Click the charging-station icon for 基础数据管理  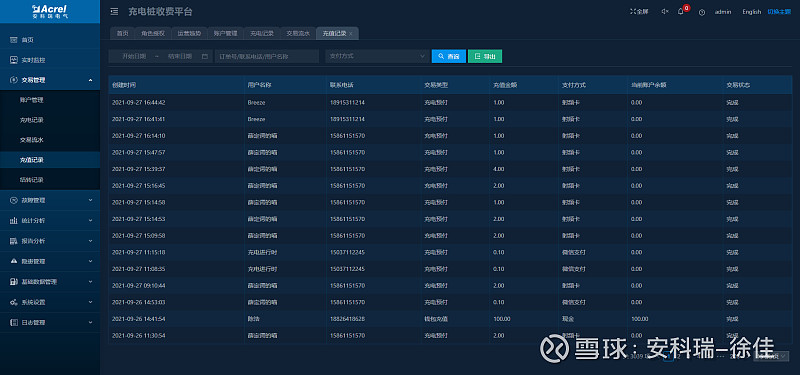pyautogui.click(x=14, y=282)
